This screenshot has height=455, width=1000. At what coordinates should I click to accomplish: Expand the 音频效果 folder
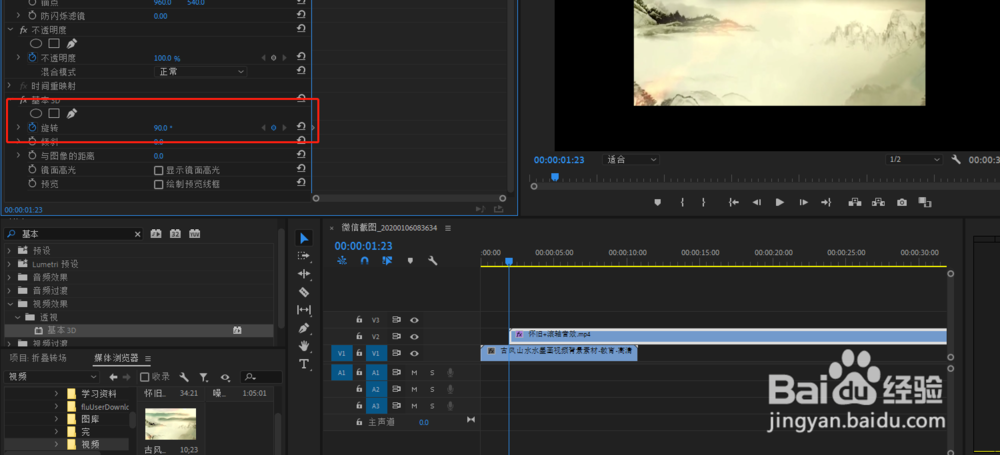[x=9, y=278]
